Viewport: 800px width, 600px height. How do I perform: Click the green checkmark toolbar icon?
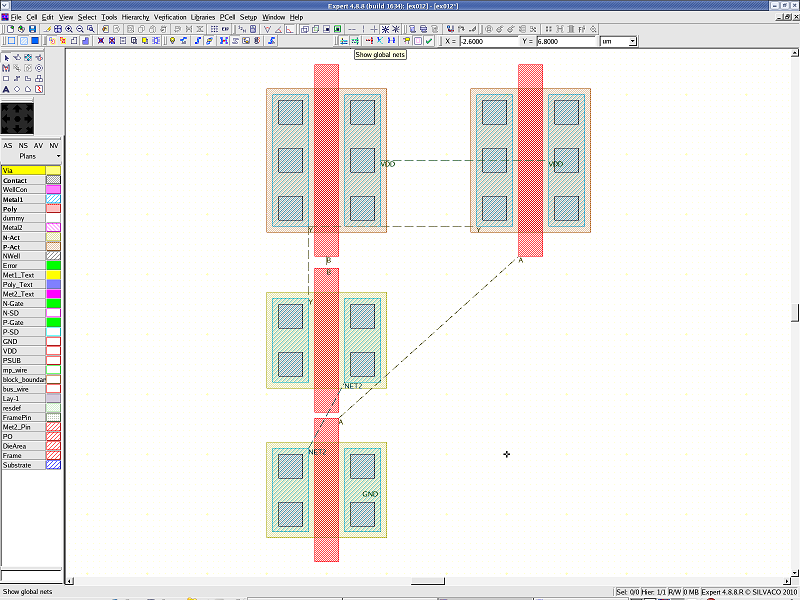point(429,41)
